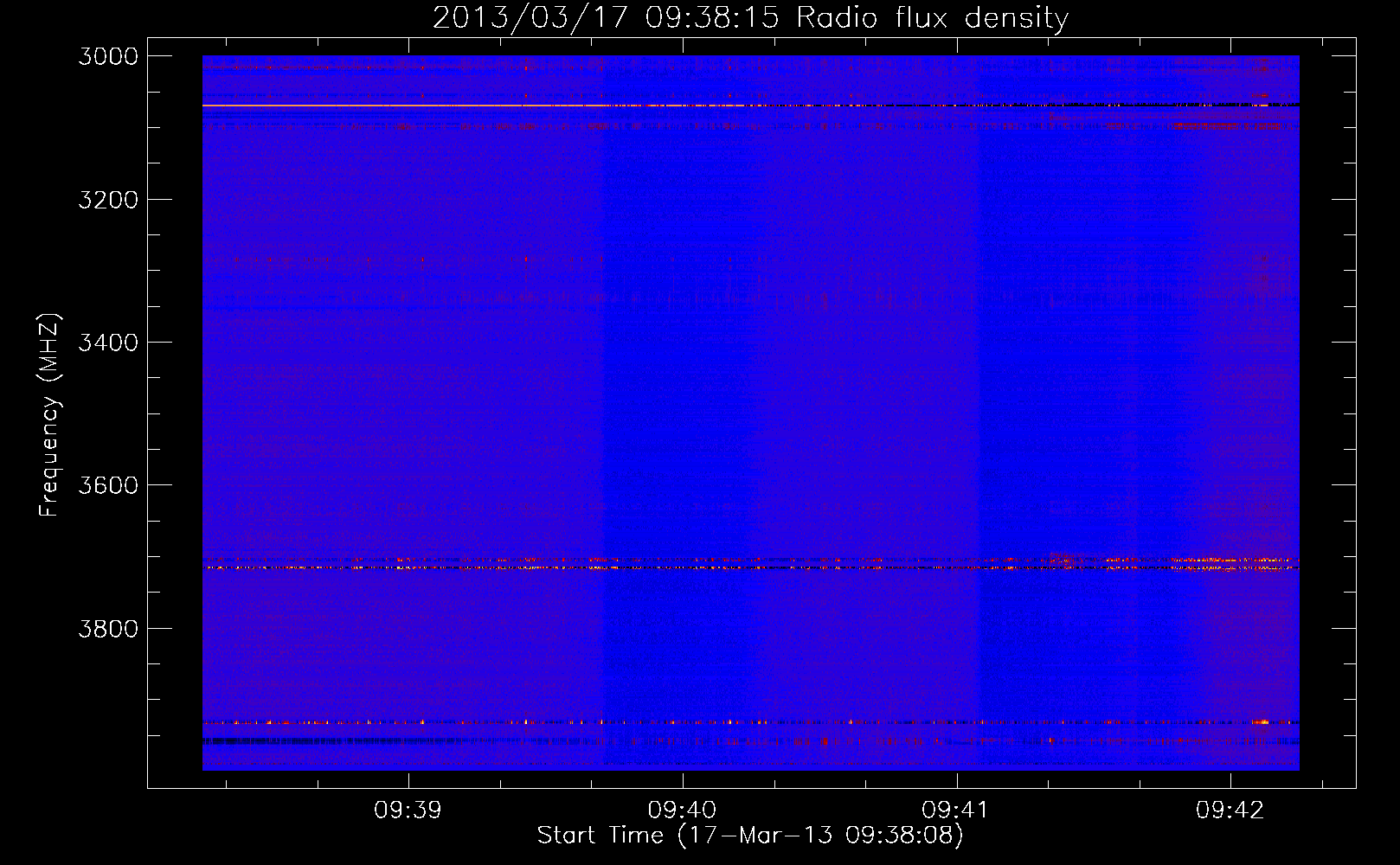Click the 3200 frequency tick label
The width and height of the screenshot is (1400, 865).
pyautogui.click(x=108, y=200)
